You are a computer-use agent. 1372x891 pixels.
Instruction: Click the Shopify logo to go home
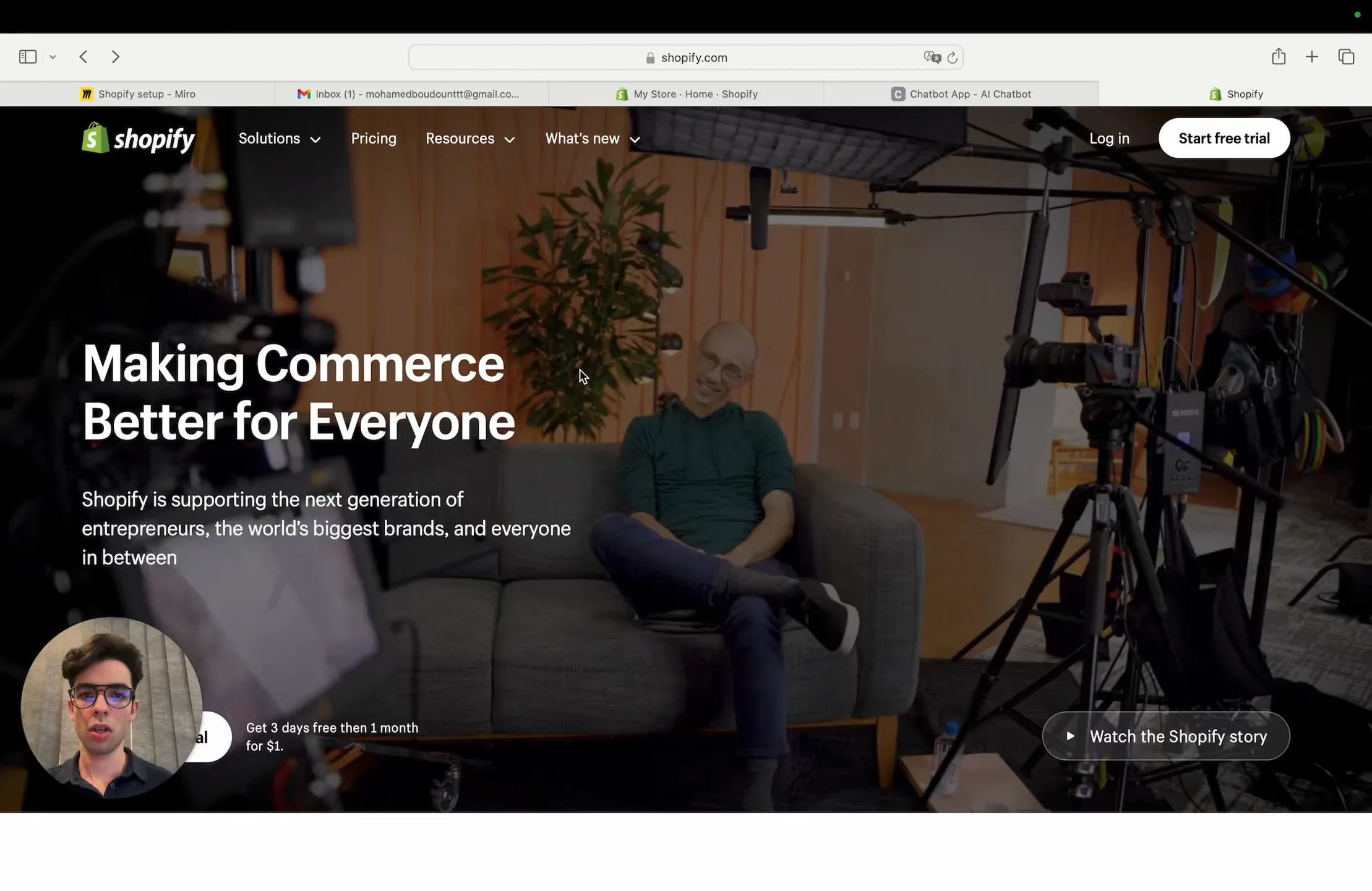click(x=137, y=137)
